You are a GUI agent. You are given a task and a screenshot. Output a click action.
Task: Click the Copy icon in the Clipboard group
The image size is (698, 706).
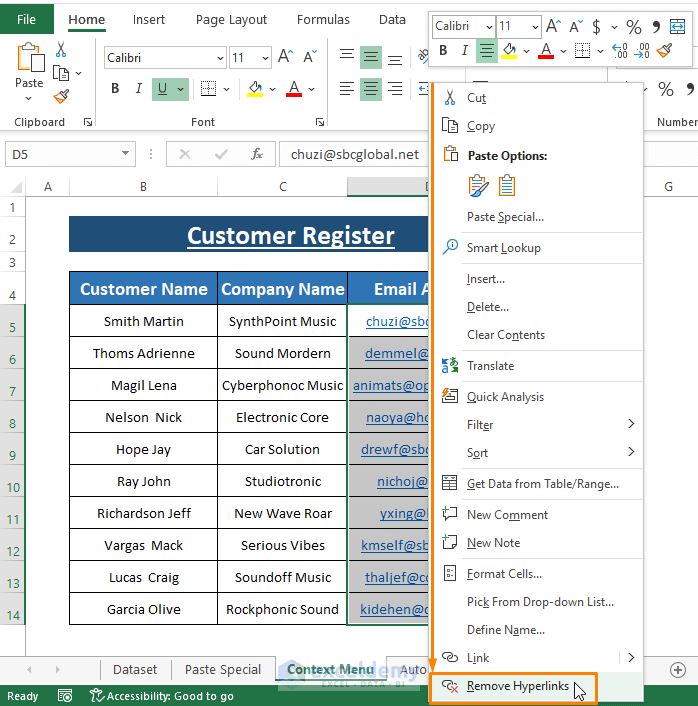tap(61, 73)
